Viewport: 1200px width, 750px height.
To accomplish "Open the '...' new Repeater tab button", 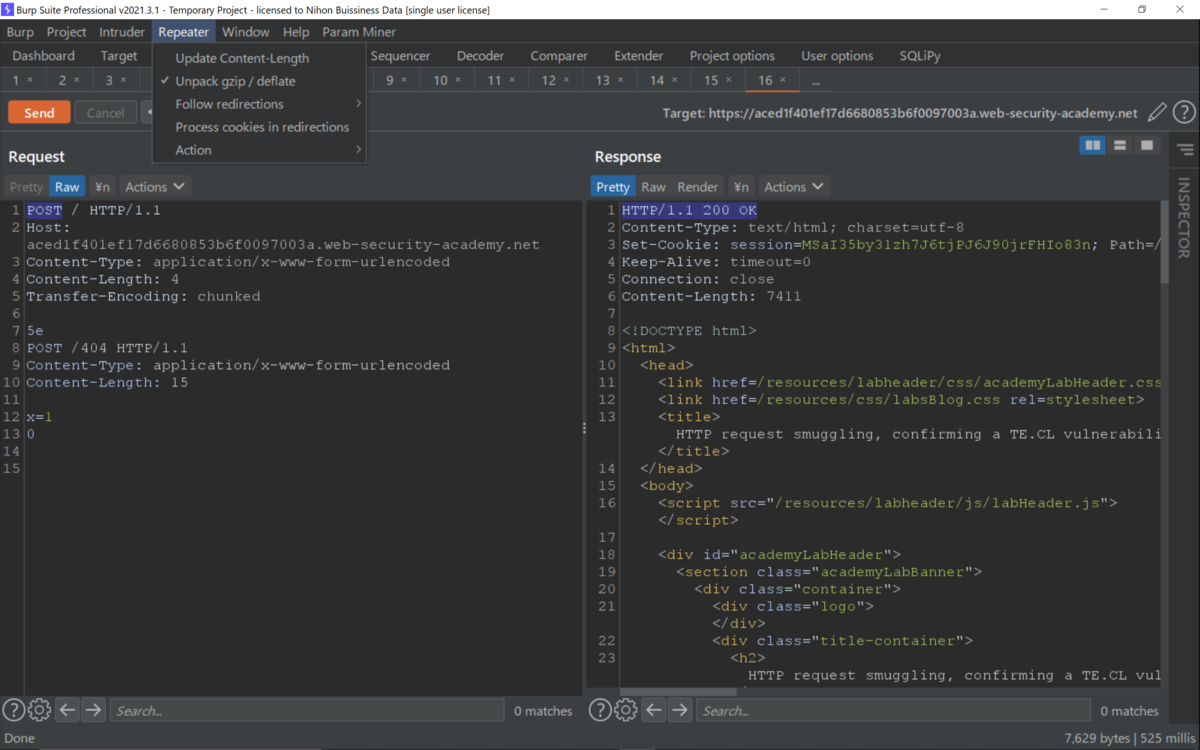I will click(x=816, y=80).
